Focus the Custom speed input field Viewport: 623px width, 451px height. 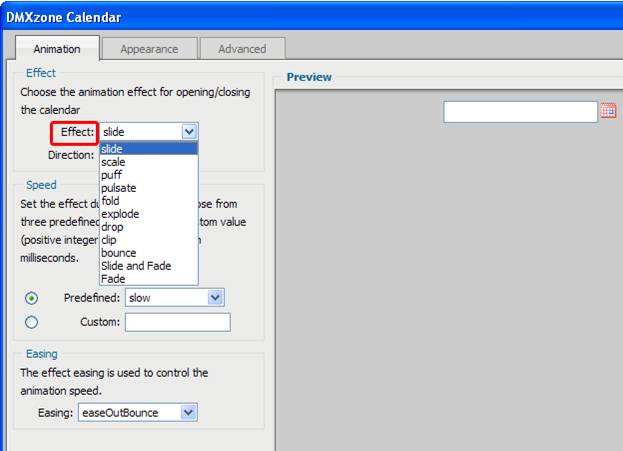point(178,322)
